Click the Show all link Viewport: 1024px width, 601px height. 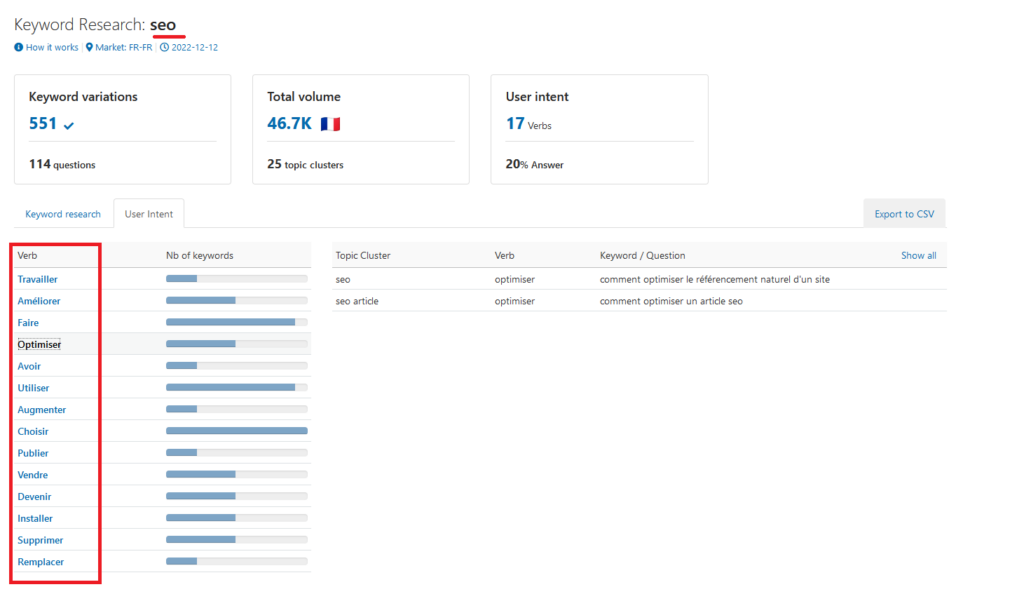click(918, 256)
